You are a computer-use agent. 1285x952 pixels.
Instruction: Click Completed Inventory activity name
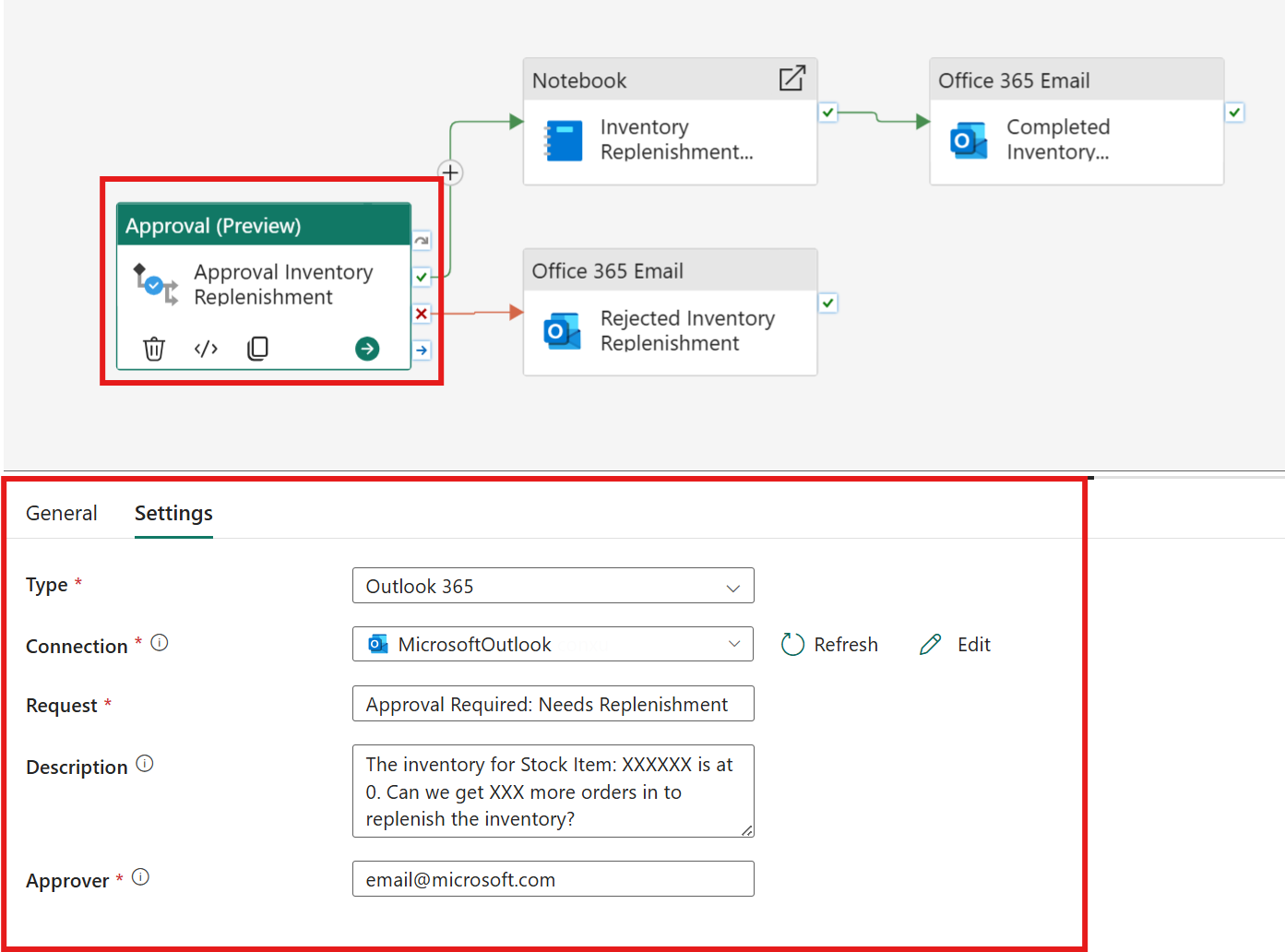tap(1058, 139)
